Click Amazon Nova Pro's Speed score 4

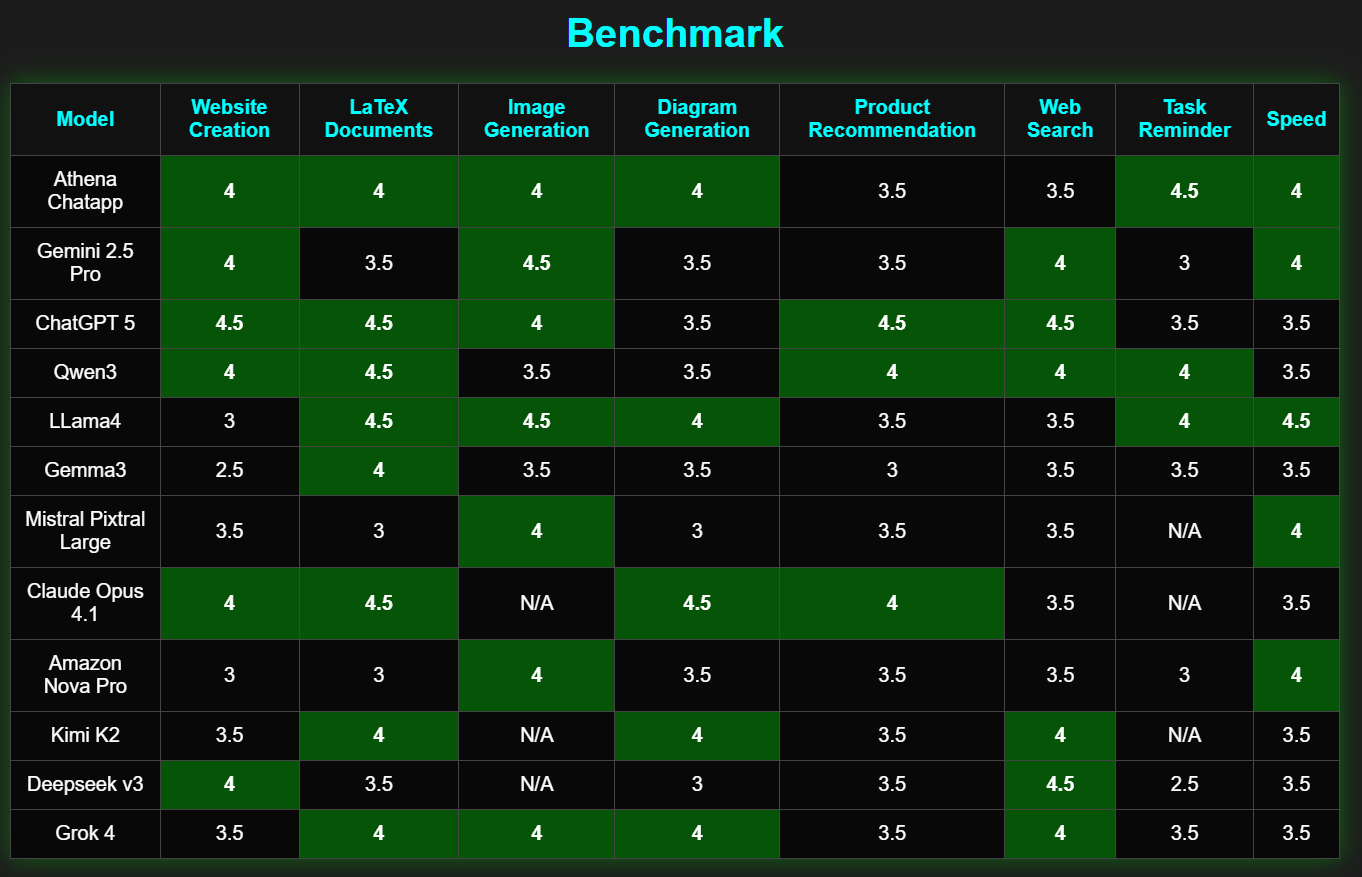pos(1296,675)
